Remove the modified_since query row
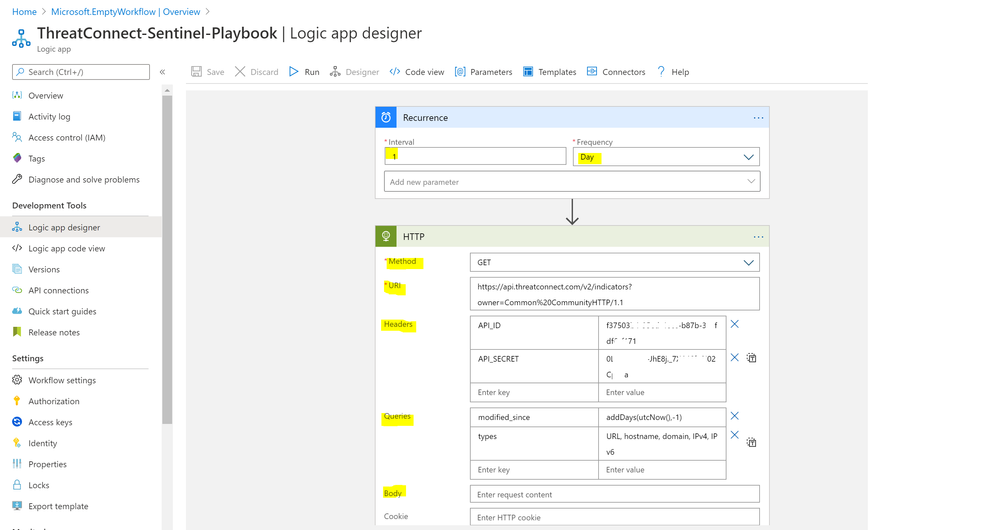The image size is (999, 530). pyautogui.click(x=735, y=416)
